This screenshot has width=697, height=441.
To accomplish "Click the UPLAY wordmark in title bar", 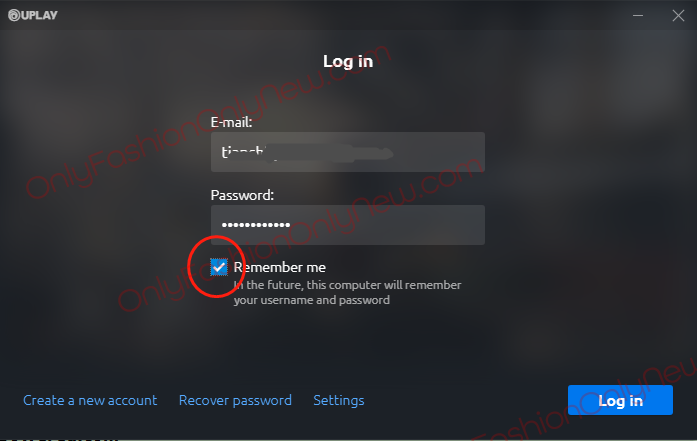I will click(x=39, y=15).
